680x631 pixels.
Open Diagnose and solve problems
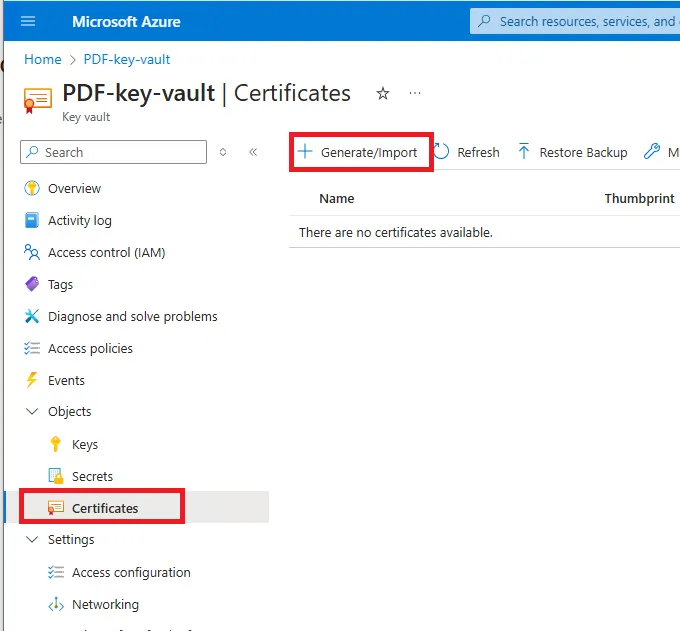tap(132, 317)
